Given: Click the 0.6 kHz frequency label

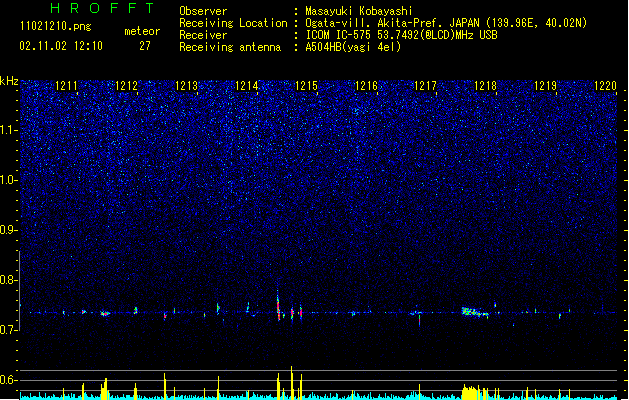Looking at the screenshot, I should [x=9, y=380].
